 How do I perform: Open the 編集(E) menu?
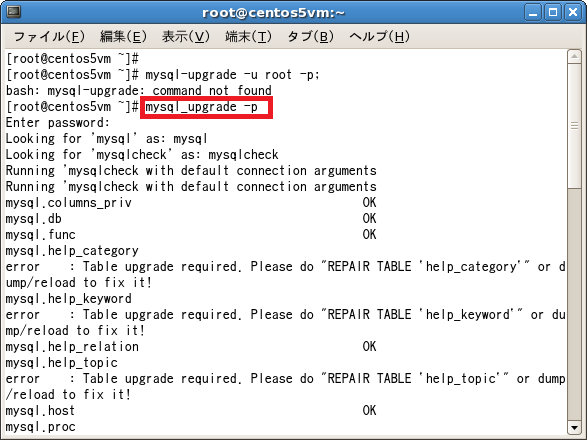coord(123,37)
